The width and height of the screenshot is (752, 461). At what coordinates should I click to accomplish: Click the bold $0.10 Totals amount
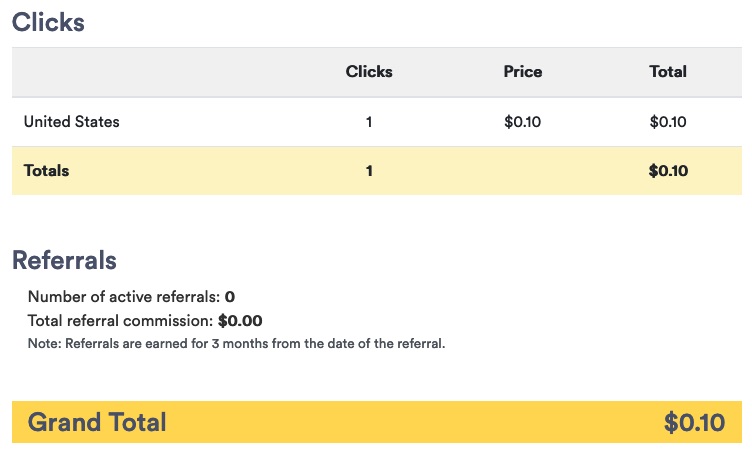668,171
